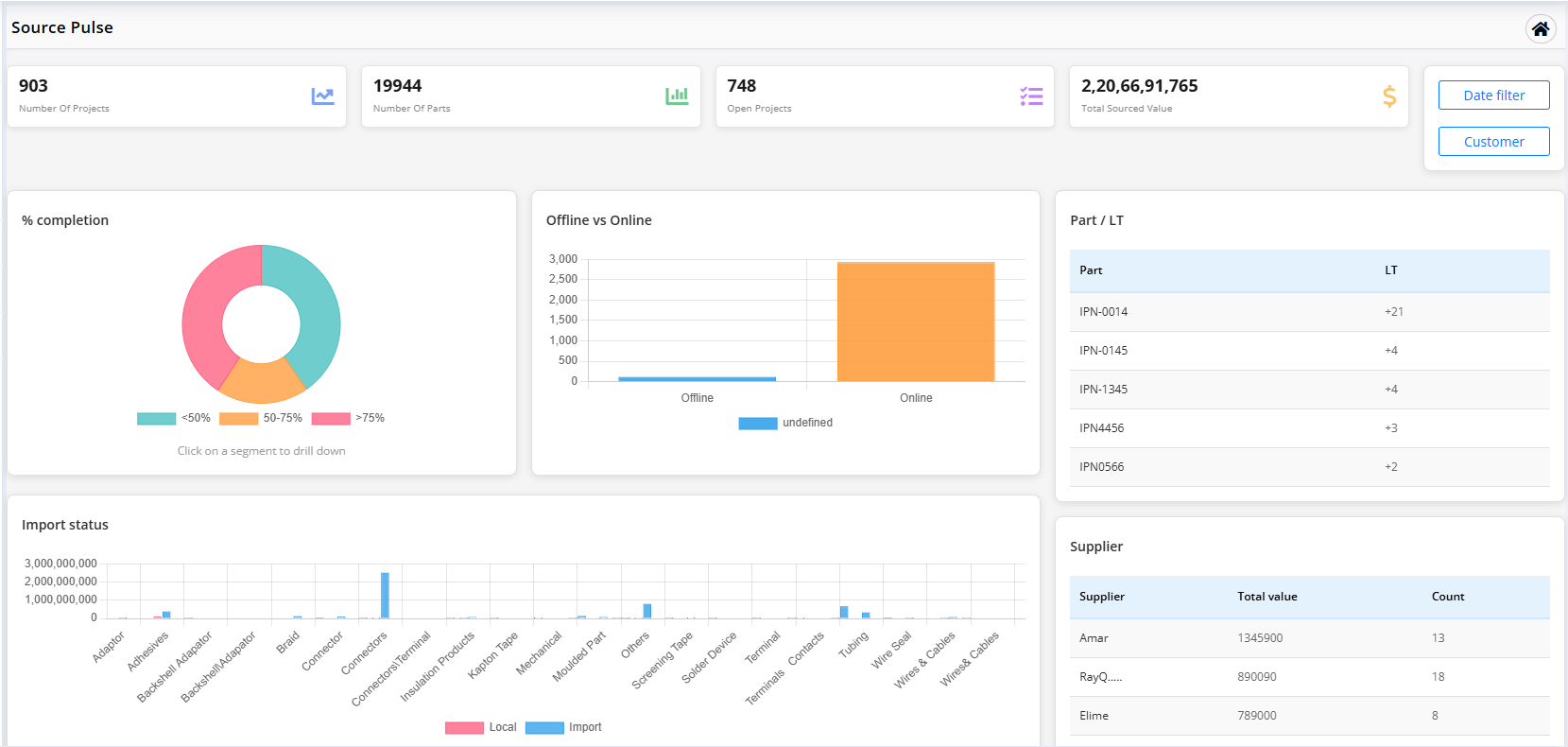This screenshot has width=1568, height=747.
Task: Toggle the Import legend in Import status
Action: click(544, 727)
